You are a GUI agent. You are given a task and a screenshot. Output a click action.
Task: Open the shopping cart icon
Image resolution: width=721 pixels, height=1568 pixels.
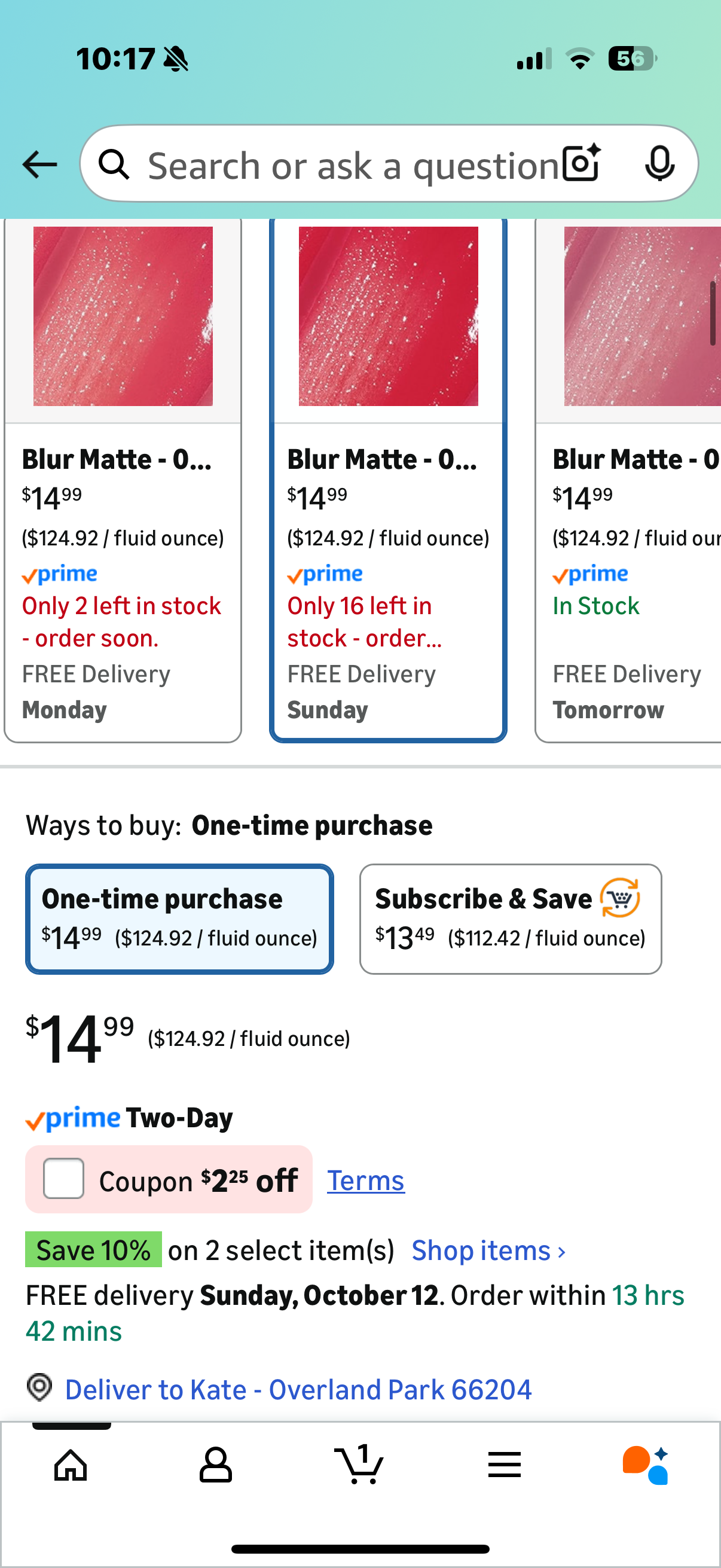pos(359,1465)
